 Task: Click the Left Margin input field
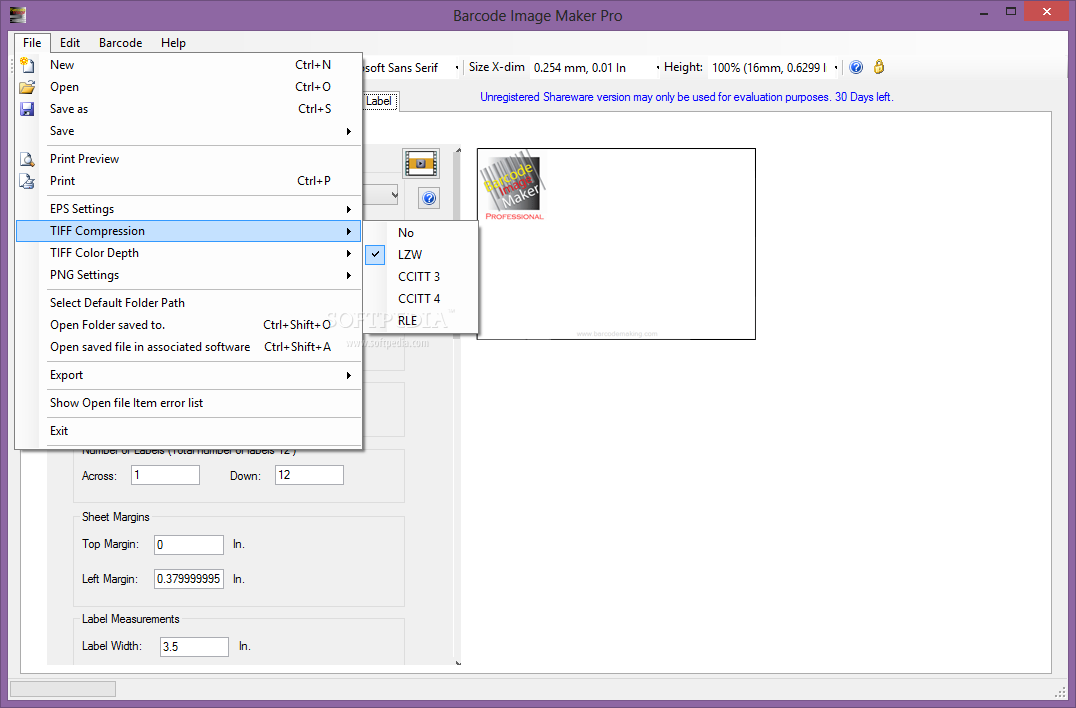pos(189,579)
